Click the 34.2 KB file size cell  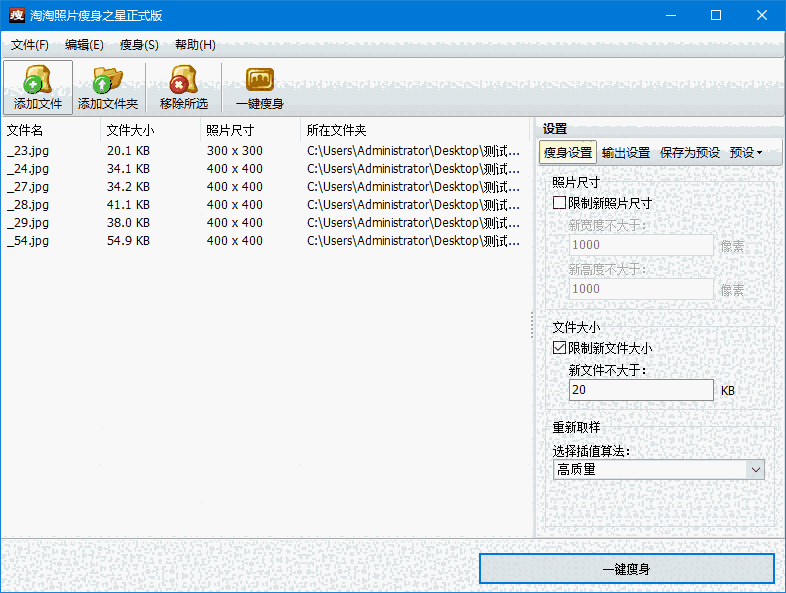[128, 187]
